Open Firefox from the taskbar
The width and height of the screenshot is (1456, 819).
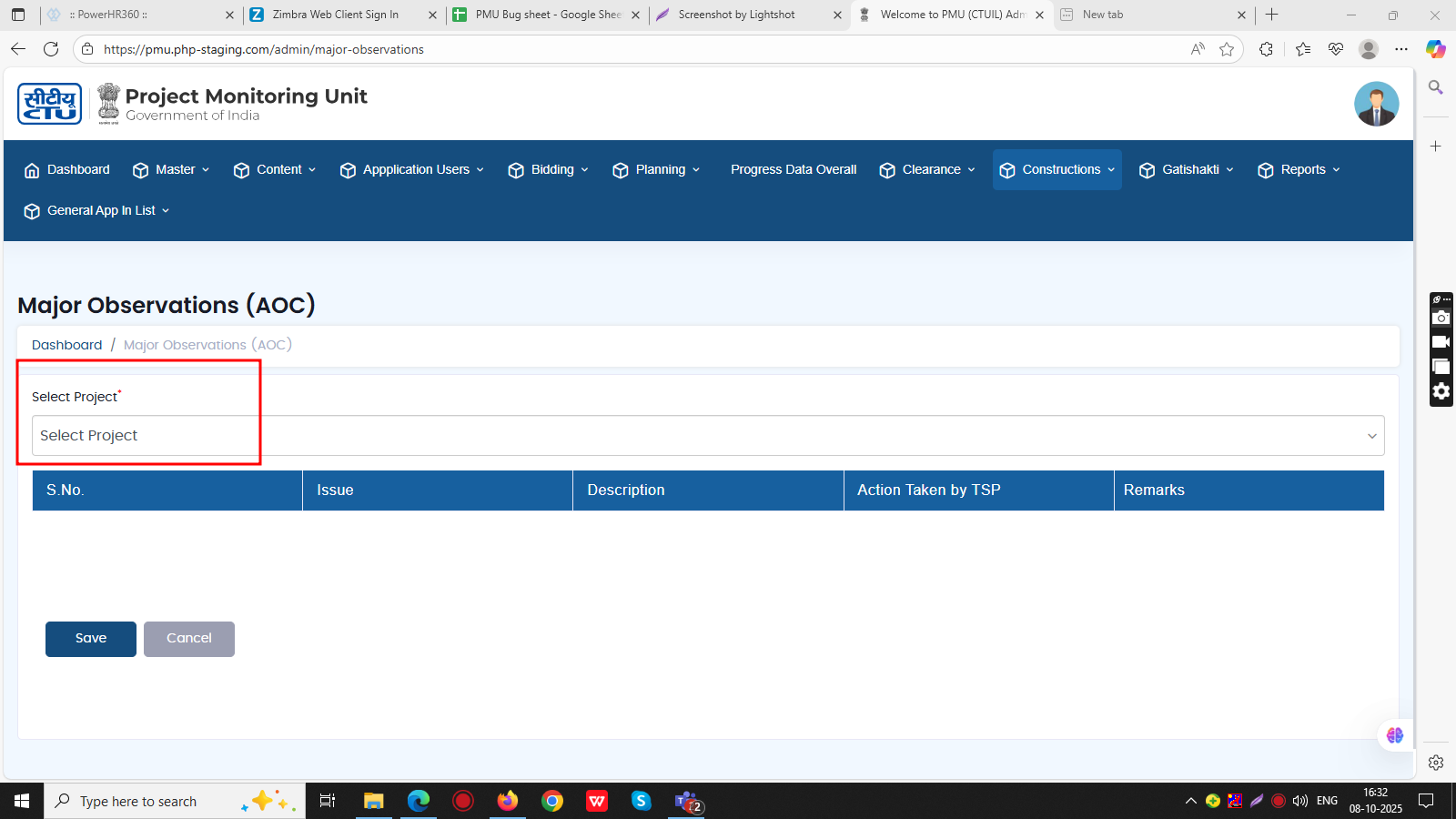tap(507, 801)
